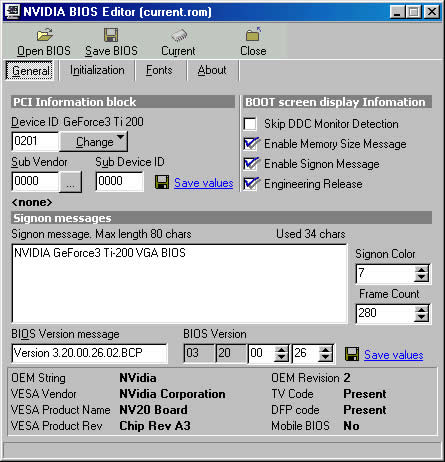Click the application icon in the title bar
The width and height of the screenshot is (445, 462).
(12, 12)
